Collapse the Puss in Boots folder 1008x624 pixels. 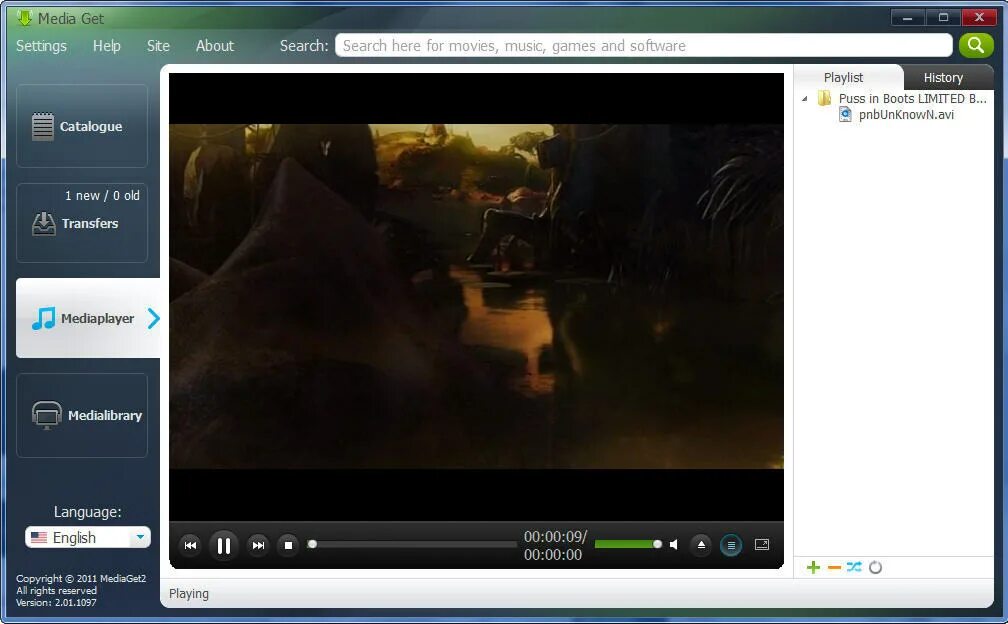805,99
